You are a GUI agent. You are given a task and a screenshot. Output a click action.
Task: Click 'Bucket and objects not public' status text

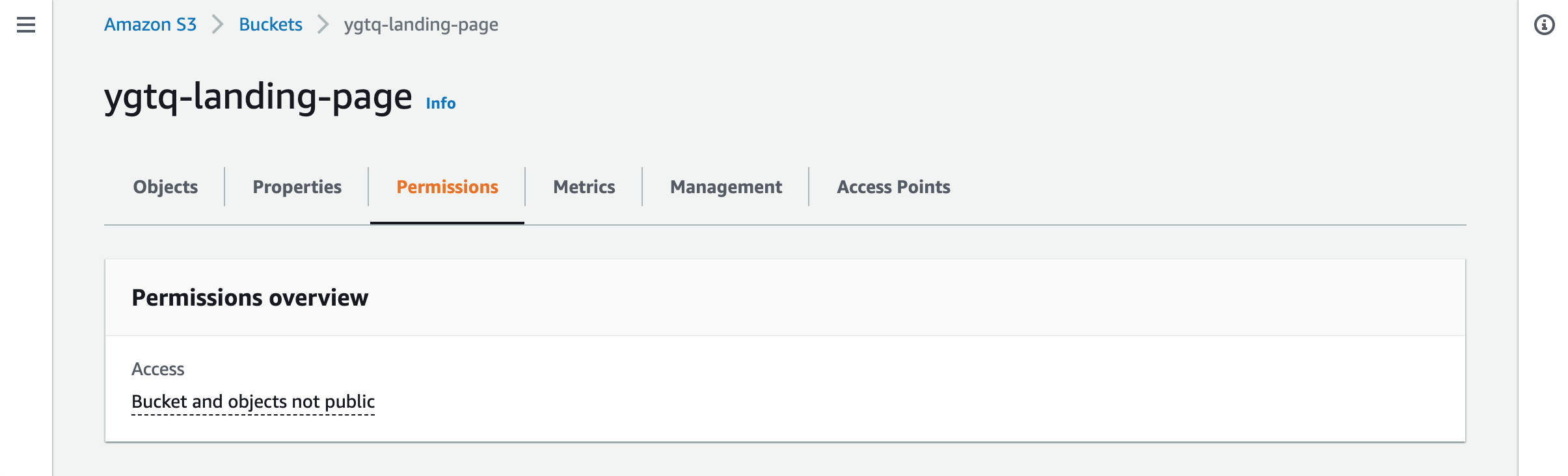253,402
